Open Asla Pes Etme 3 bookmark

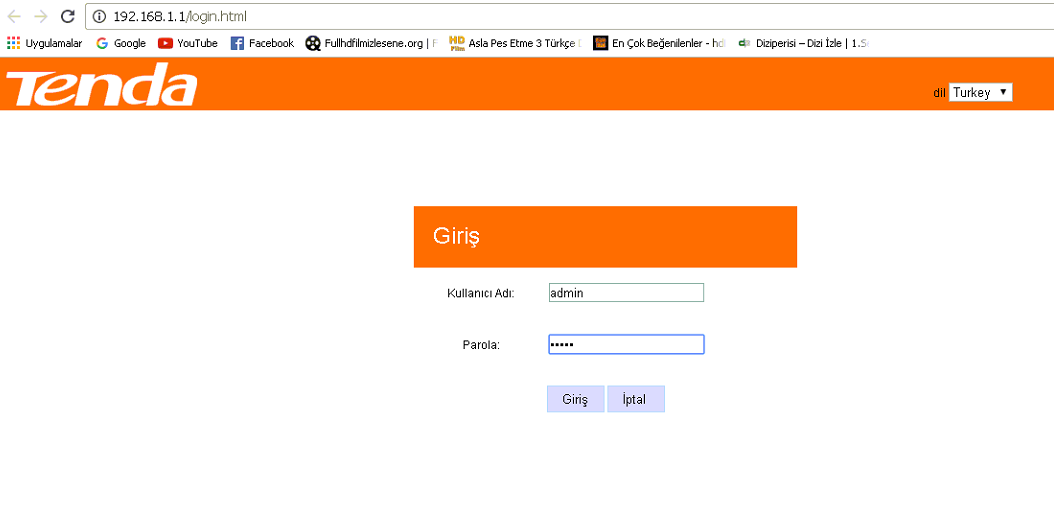[514, 43]
